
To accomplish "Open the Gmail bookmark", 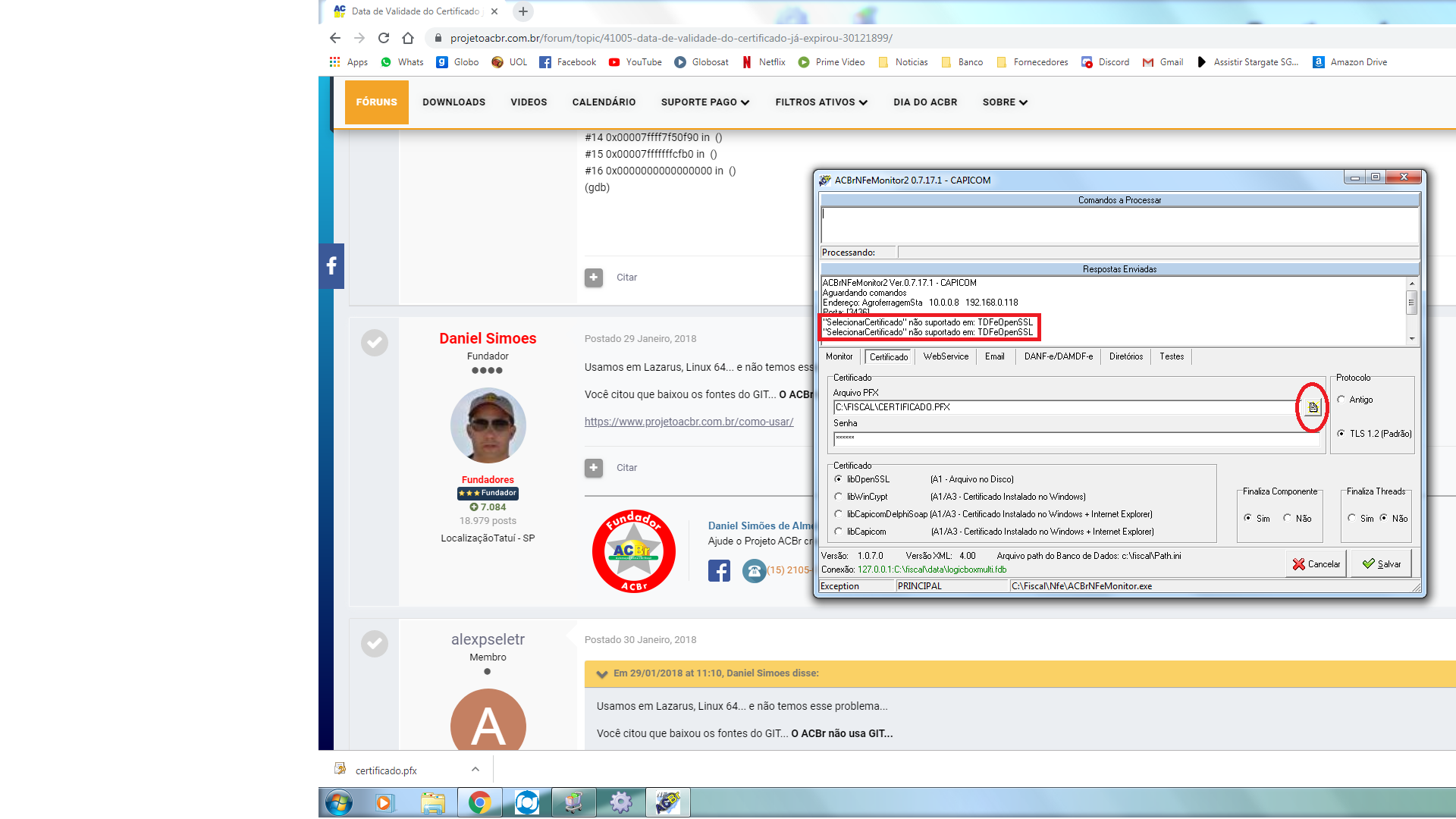I will (x=1163, y=62).
